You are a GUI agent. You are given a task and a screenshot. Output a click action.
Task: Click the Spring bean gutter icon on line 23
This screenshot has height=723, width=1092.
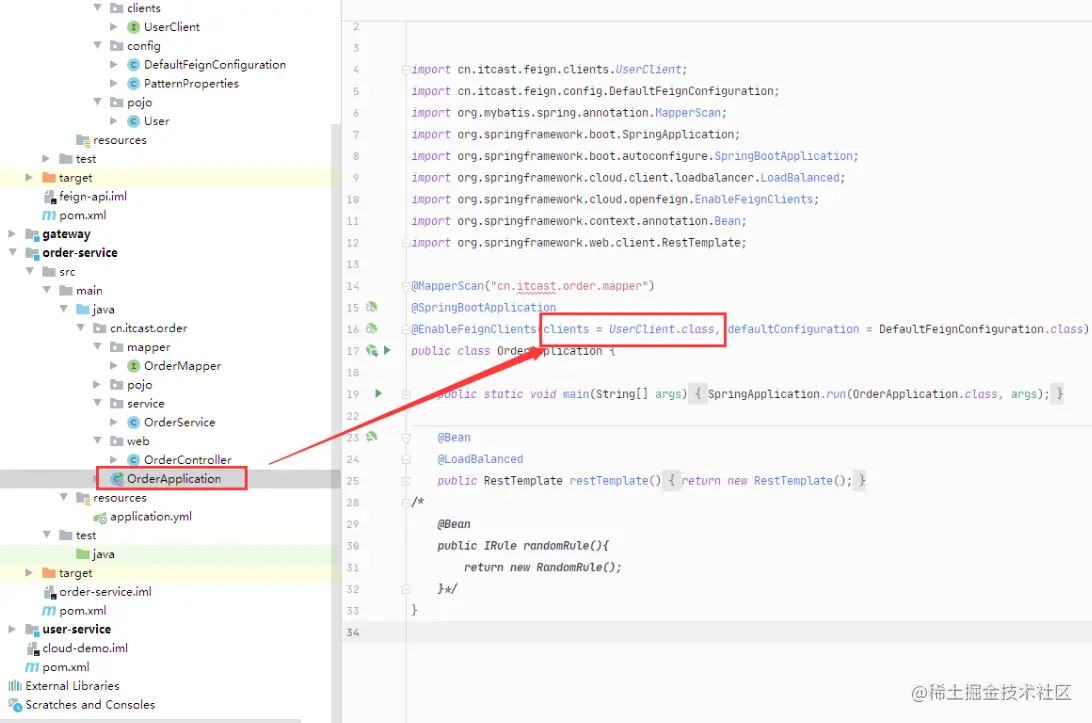click(371, 437)
